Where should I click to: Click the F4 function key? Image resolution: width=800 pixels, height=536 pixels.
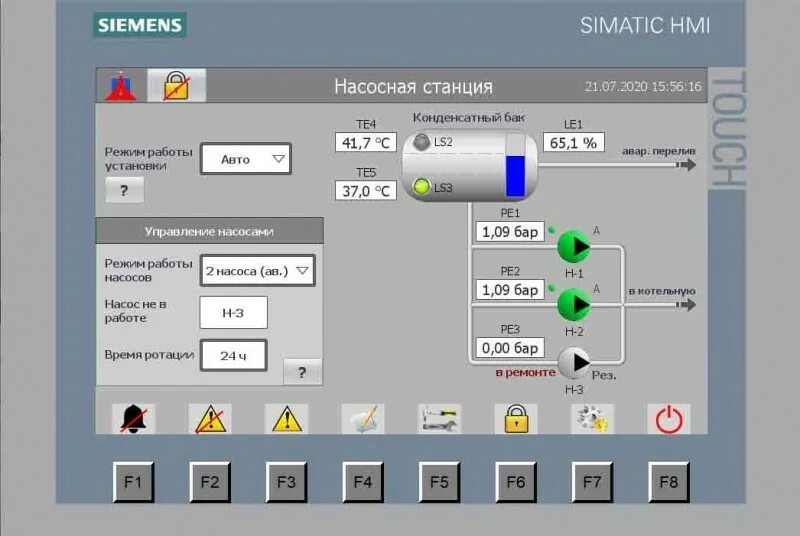pos(363,482)
